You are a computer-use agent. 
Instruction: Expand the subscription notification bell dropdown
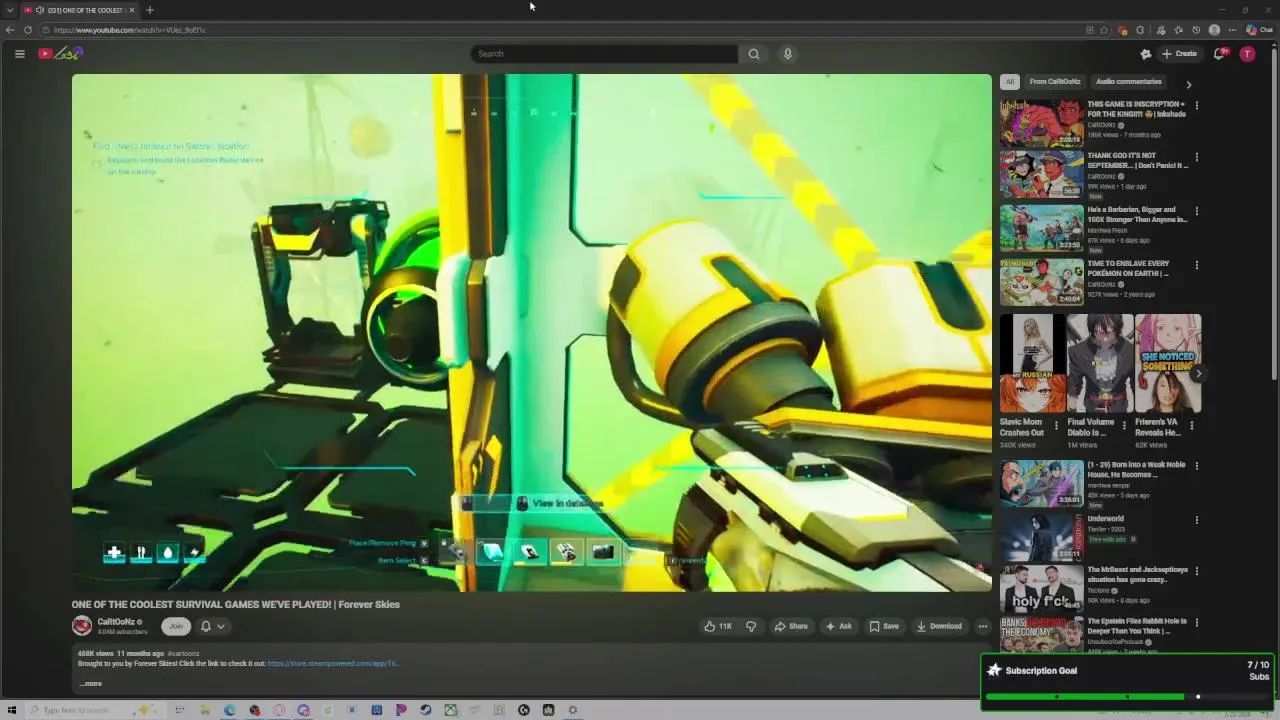(212, 626)
